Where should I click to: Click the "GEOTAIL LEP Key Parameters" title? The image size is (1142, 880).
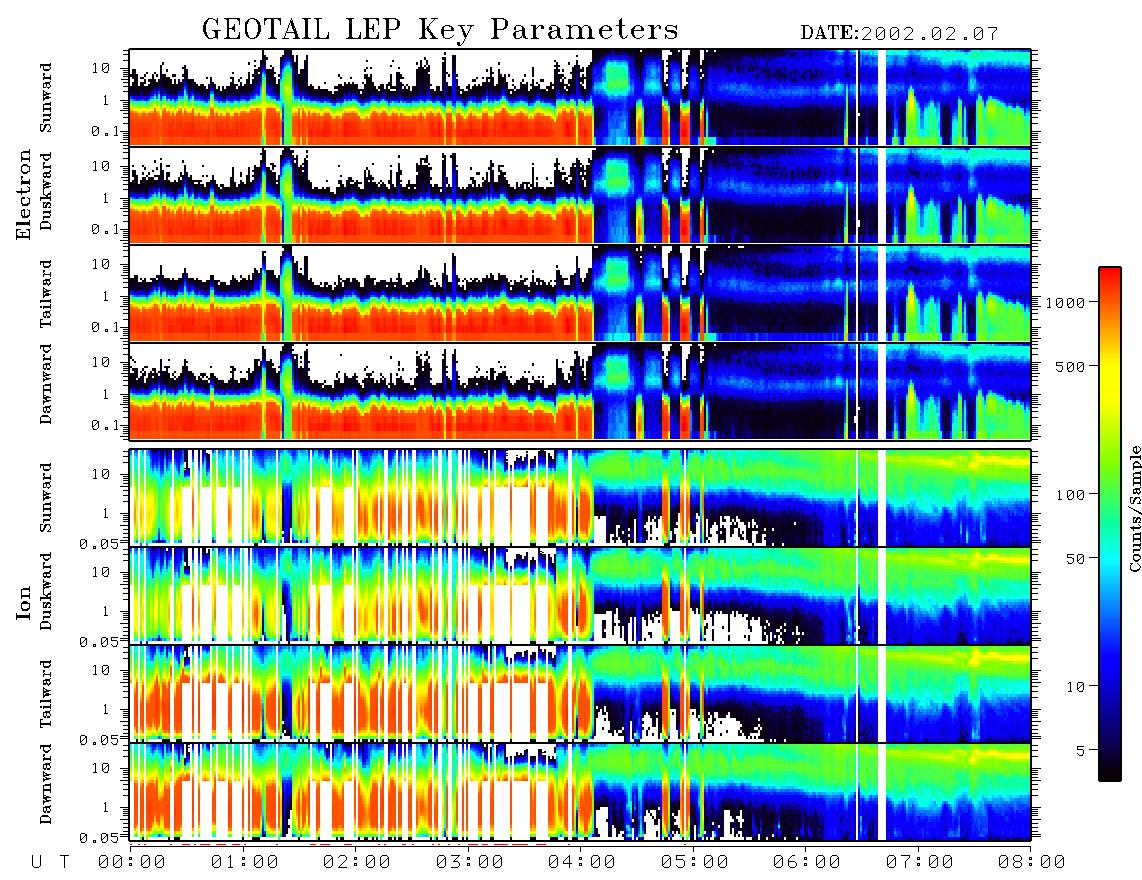click(x=440, y=30)
